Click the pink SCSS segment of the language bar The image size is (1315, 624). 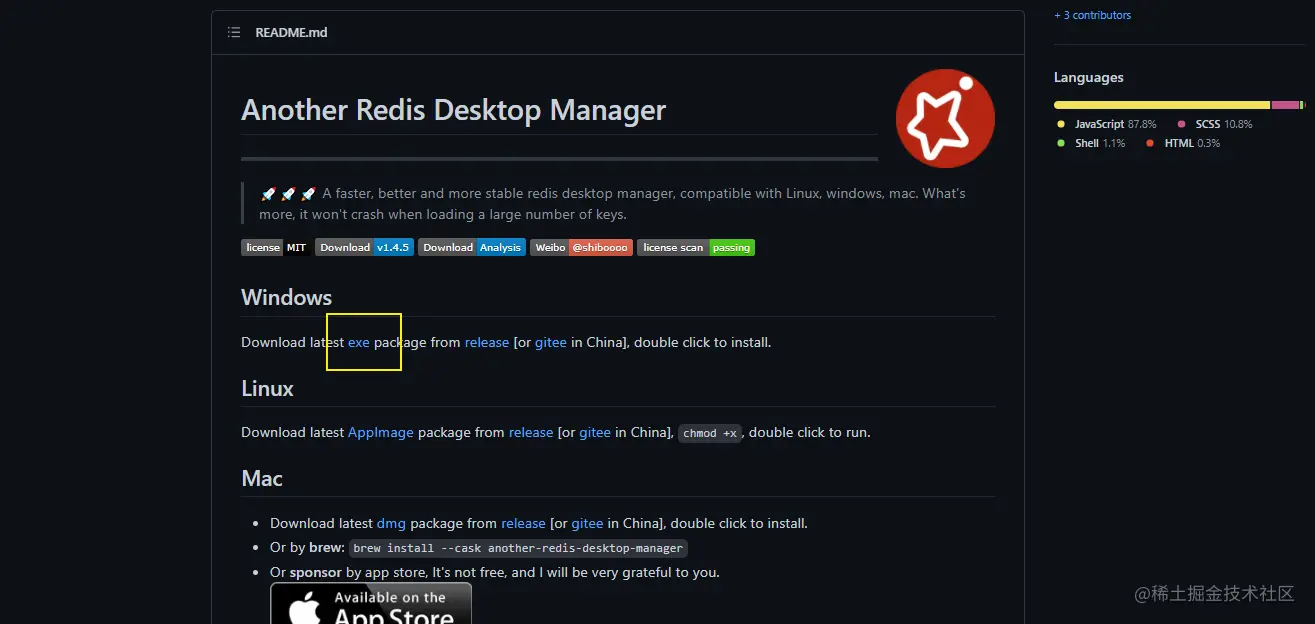coord(1285,105)
